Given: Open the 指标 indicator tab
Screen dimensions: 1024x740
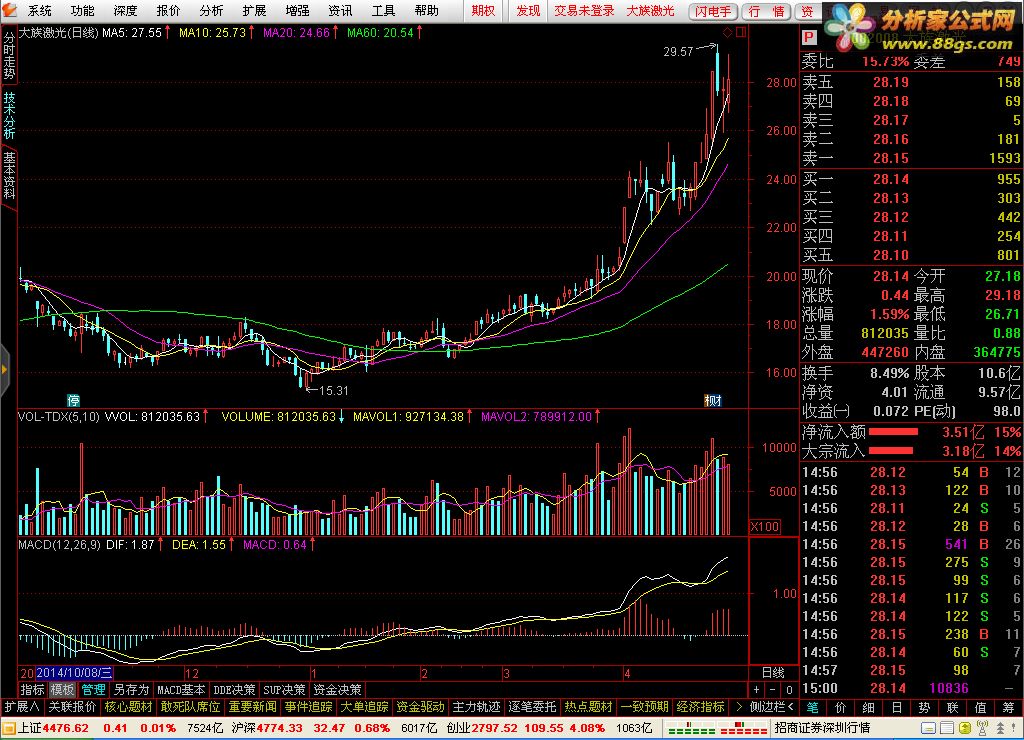Looking at the screenshot, I should click(33, 690).
